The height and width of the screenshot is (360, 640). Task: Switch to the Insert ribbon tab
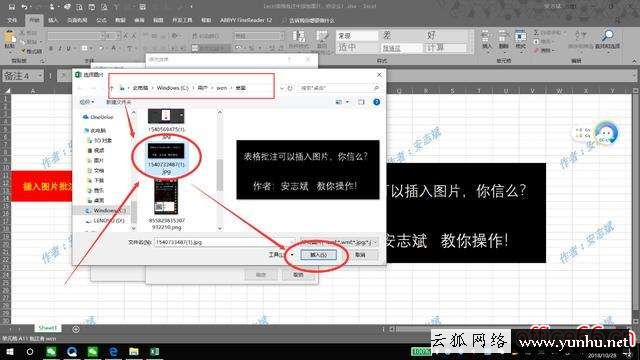point(53,20)
